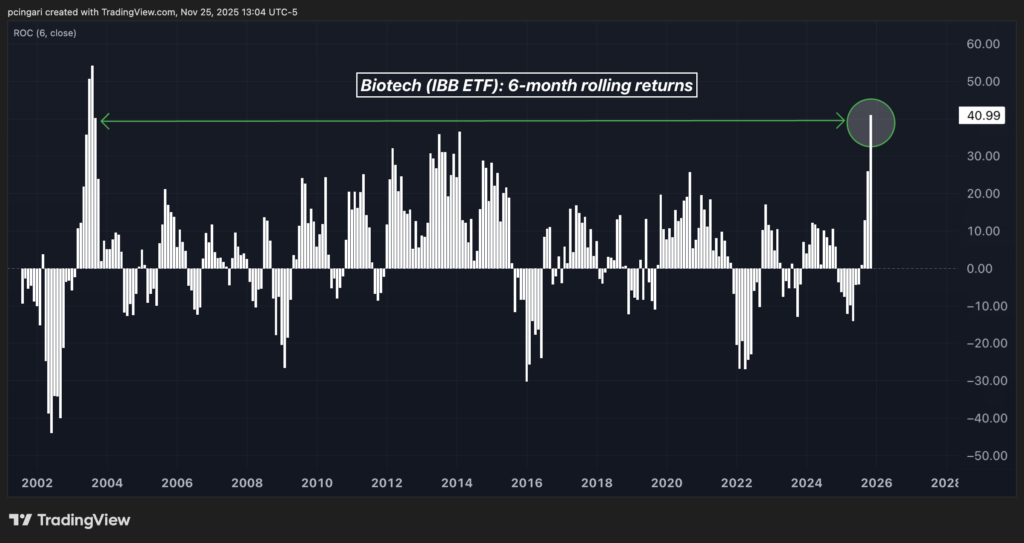Click the TradingView logo icon
The width and height of the screenshot is (1024, 543).
(x=19, y=520)
